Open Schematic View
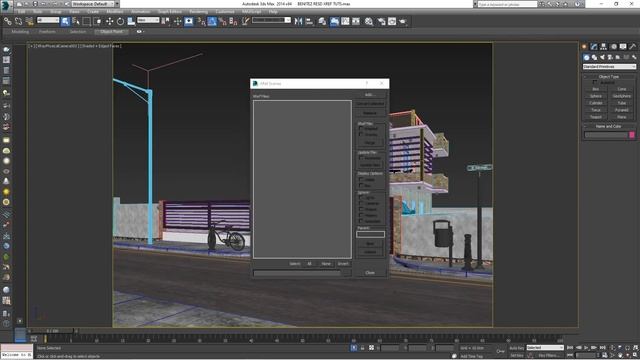 pyautogui.click(x=356, y=21)
